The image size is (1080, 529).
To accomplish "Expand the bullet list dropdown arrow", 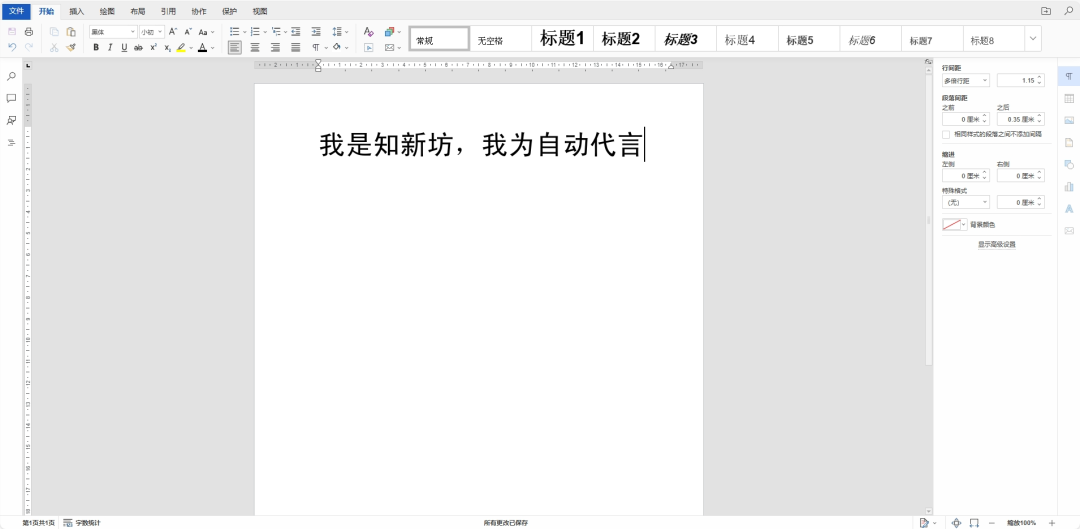I will [x=245, y=32].
